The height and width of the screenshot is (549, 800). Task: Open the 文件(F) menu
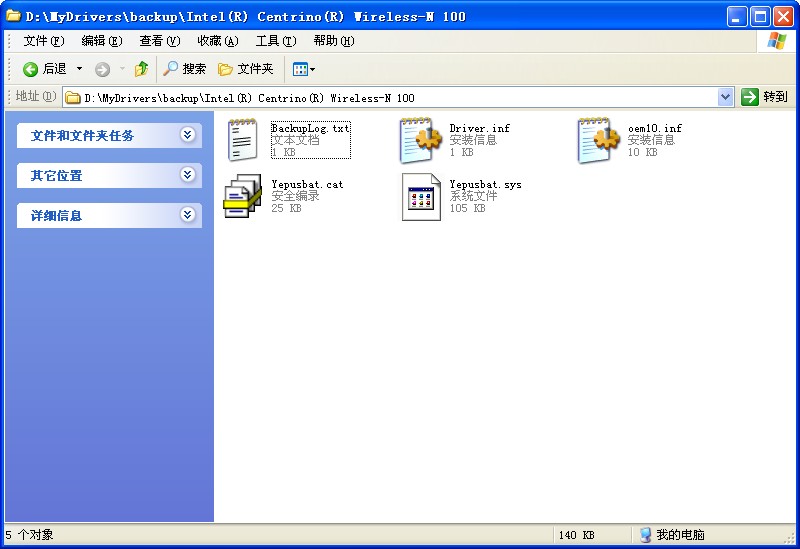pyautogui.click(x=44, y=41)
